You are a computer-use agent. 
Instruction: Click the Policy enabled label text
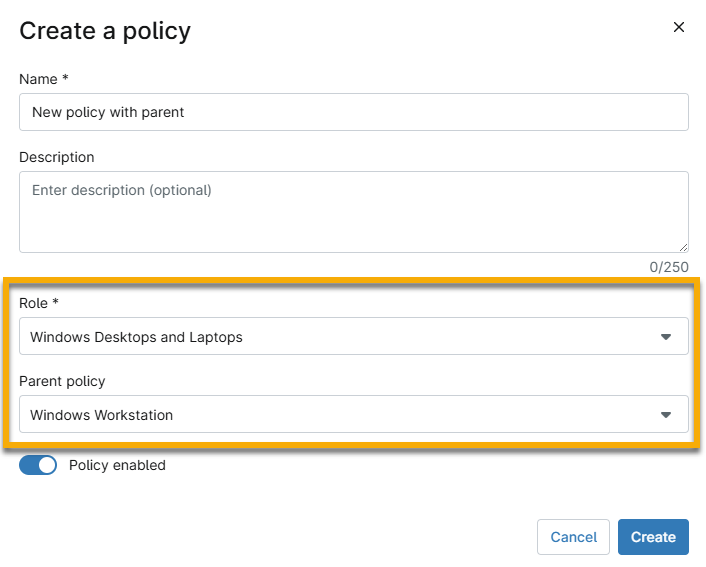tap(117, 465)
